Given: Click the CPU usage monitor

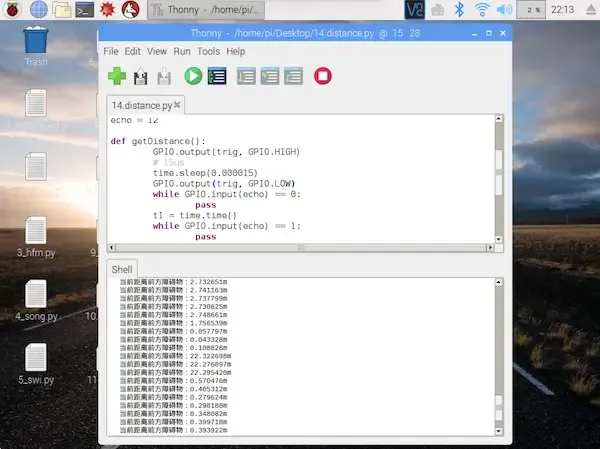Looking at the screenshot, I should 531,10.
